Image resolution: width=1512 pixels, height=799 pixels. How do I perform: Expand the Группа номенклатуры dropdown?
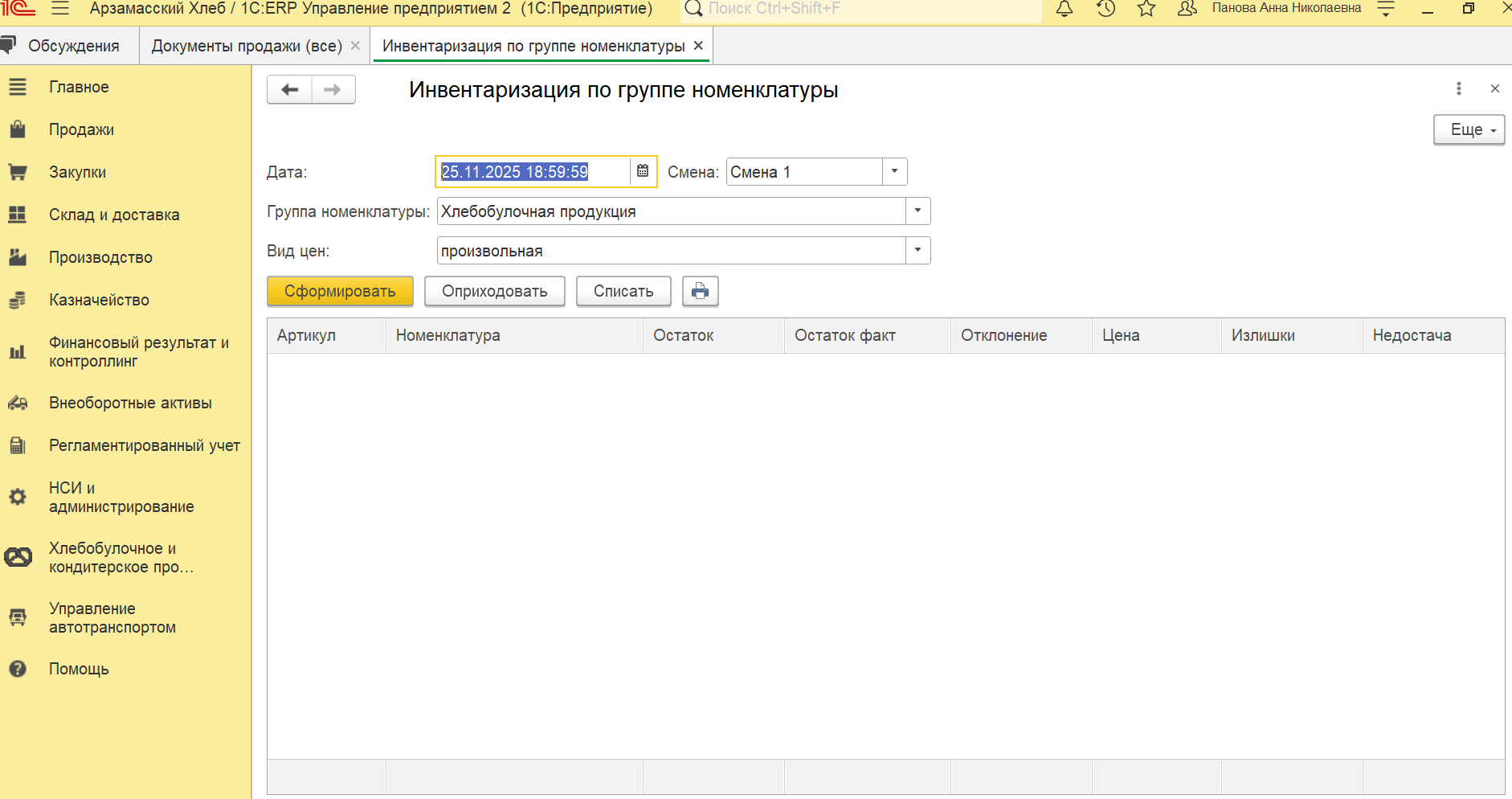(x=918, y=211)
